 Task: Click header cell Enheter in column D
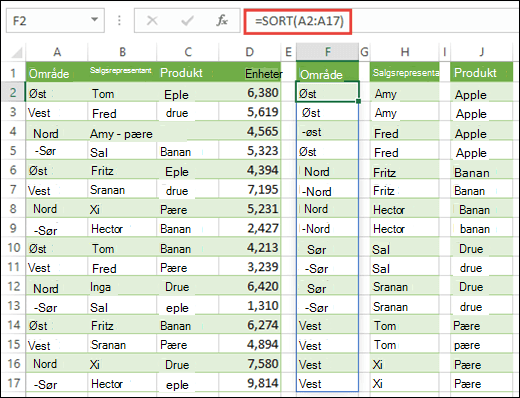pyautogui.click(x=250, y=72)
